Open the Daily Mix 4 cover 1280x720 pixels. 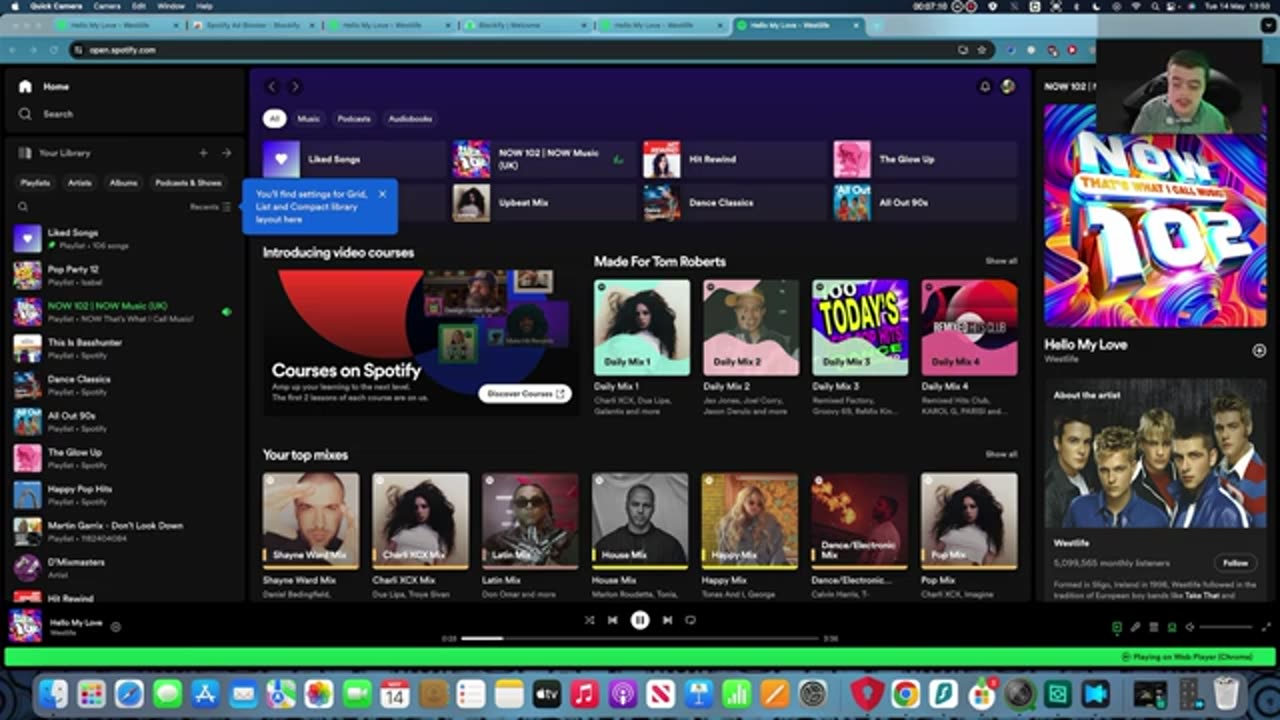coord(969,328)
